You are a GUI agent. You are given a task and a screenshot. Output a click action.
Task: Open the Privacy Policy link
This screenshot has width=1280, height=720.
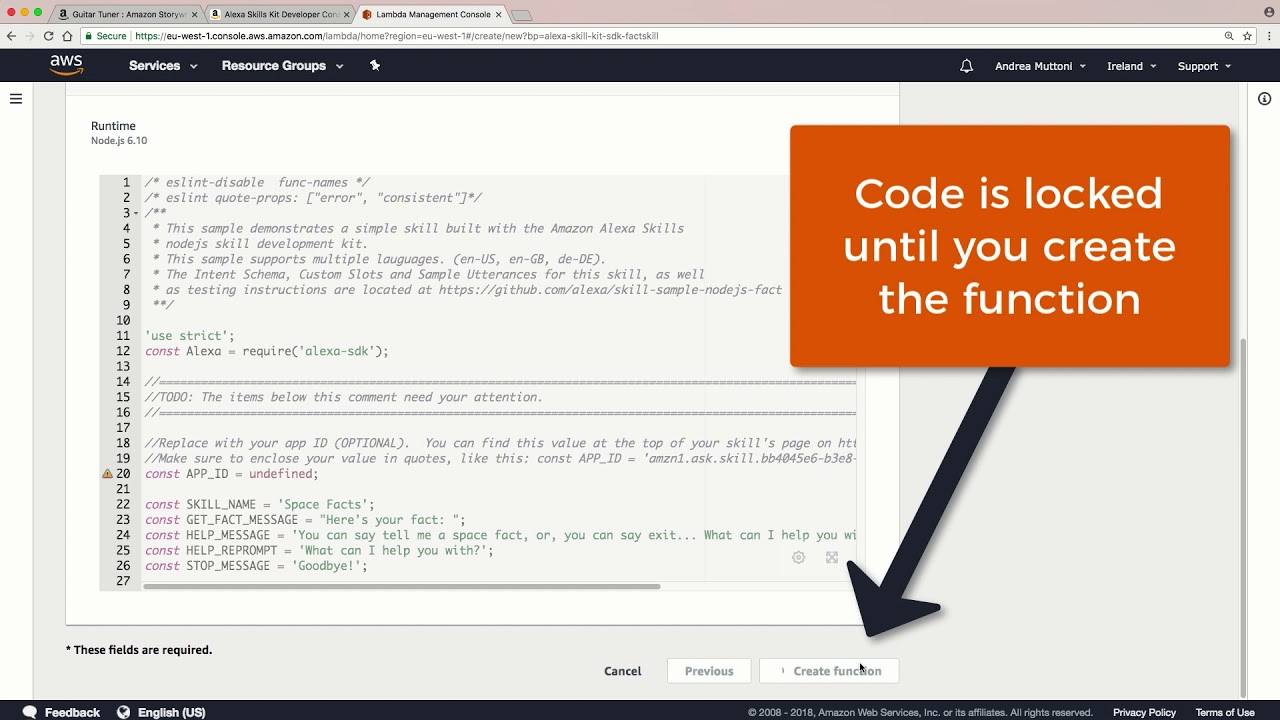click(1144, 713)
